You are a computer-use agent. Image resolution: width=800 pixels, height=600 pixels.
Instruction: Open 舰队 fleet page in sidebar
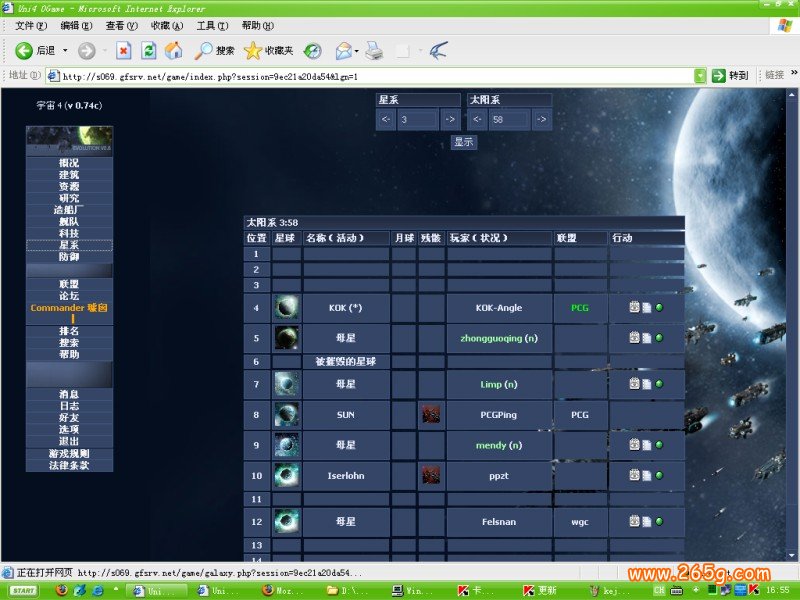click(x=69, y=221)
